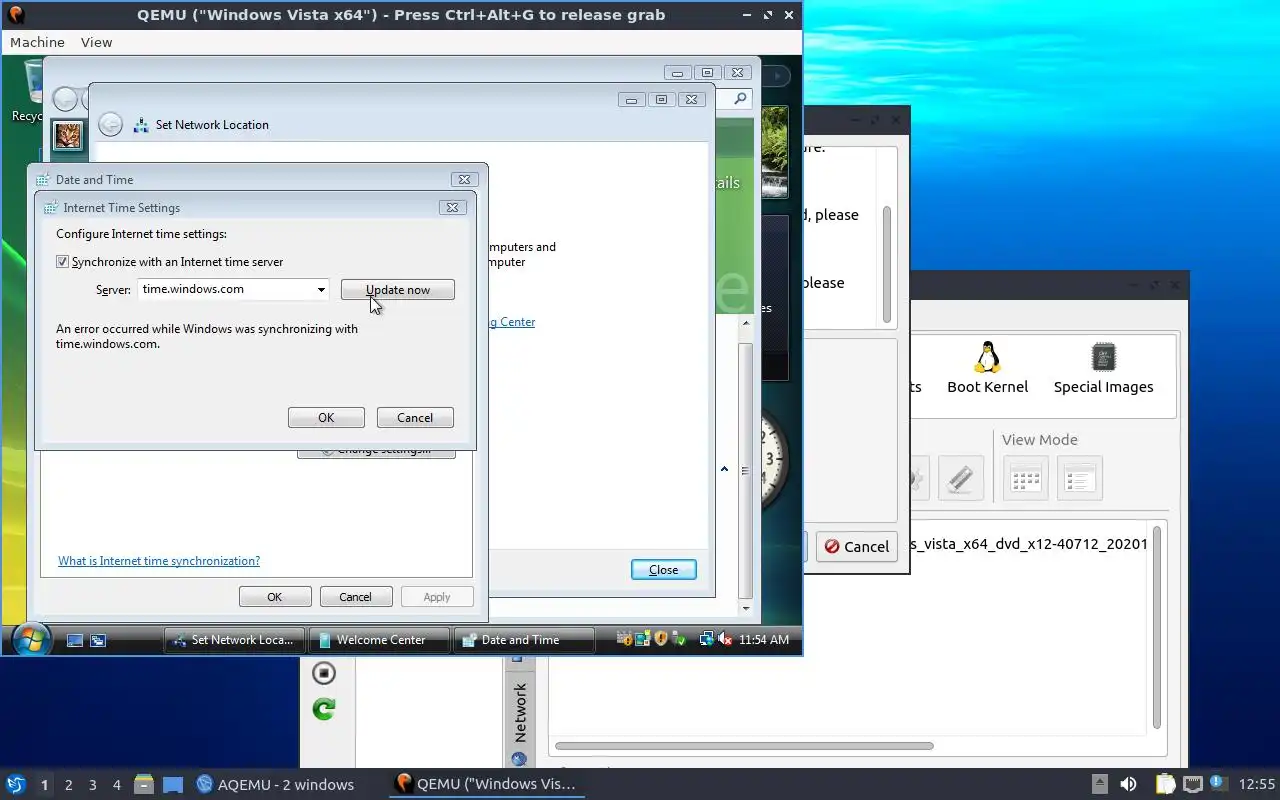Click OK in Date and Time dialog

(275, 597)
